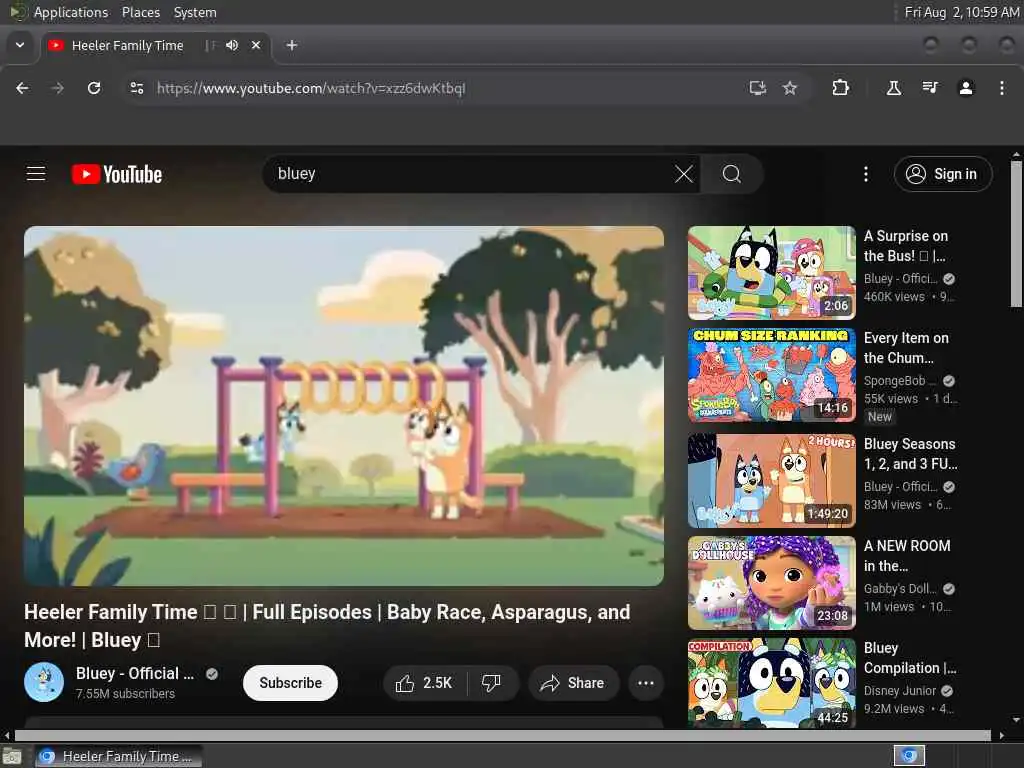Share the Heeler Family Time video
Image resolution: width=1024 pixels, height=768 pixels.
tap(573, 683)
